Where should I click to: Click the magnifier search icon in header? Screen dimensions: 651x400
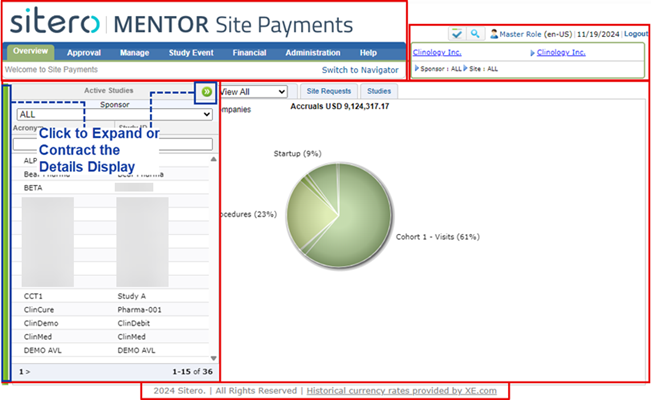click(475, 34)
